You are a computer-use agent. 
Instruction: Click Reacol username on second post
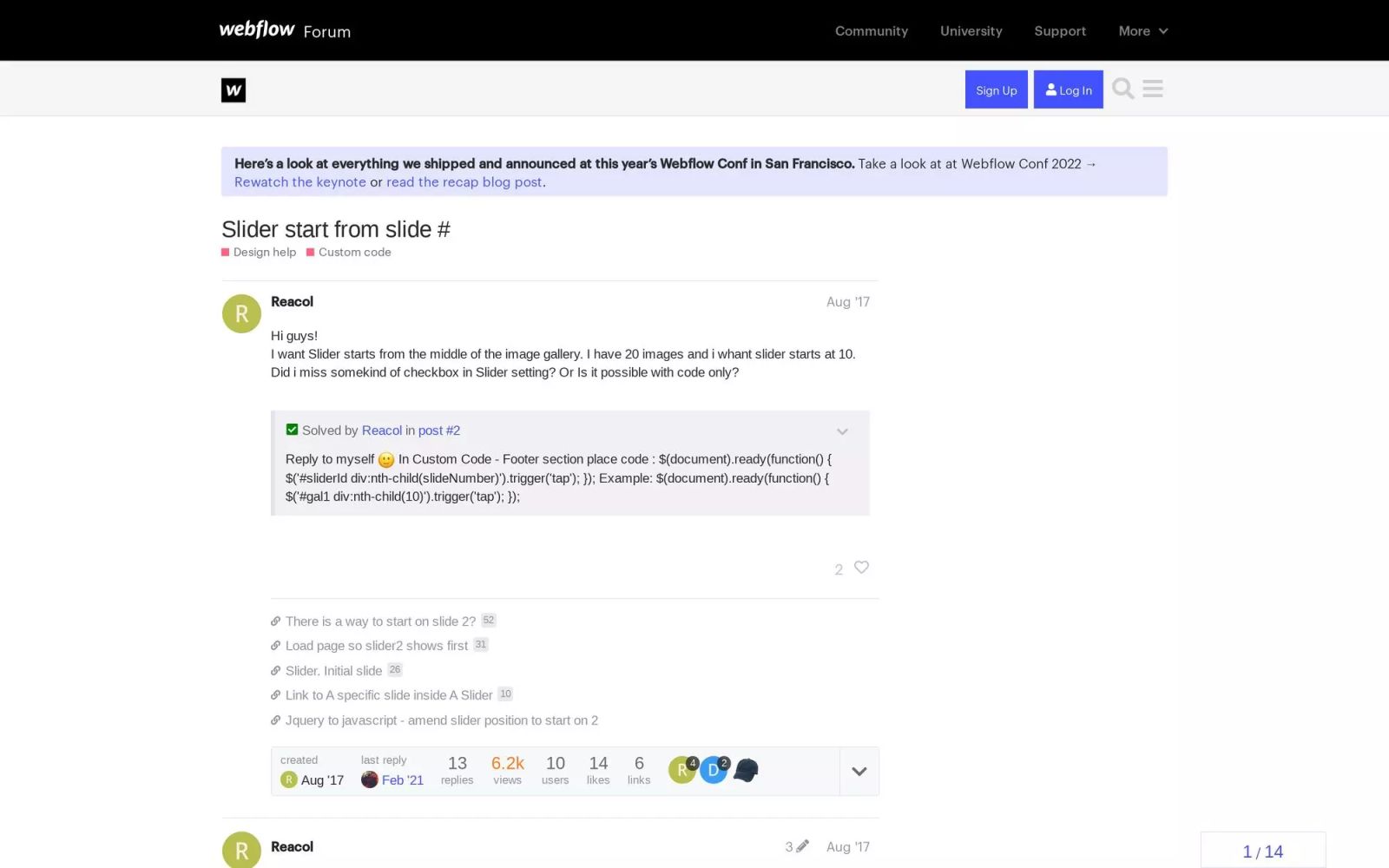pos(292,846)
